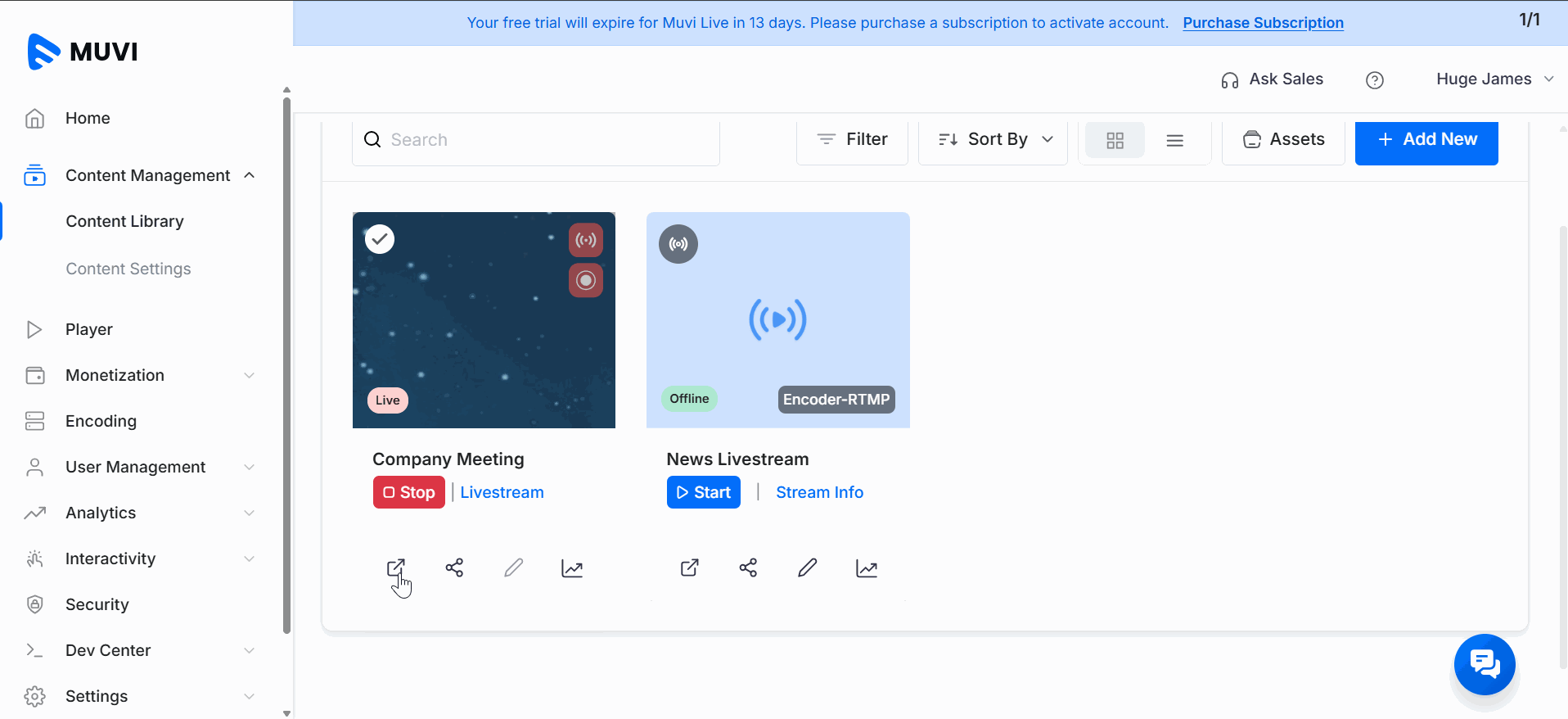1568x719 pixels.
Task: Stop the Company Meeting livestream
Action: (409, 492)
